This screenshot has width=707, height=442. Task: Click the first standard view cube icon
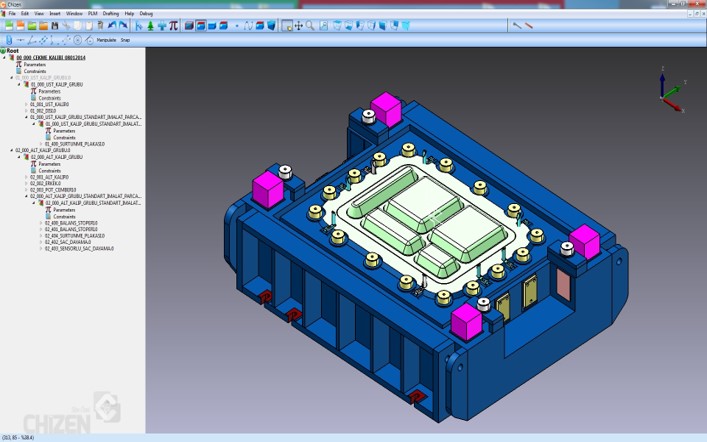[337, 26]
